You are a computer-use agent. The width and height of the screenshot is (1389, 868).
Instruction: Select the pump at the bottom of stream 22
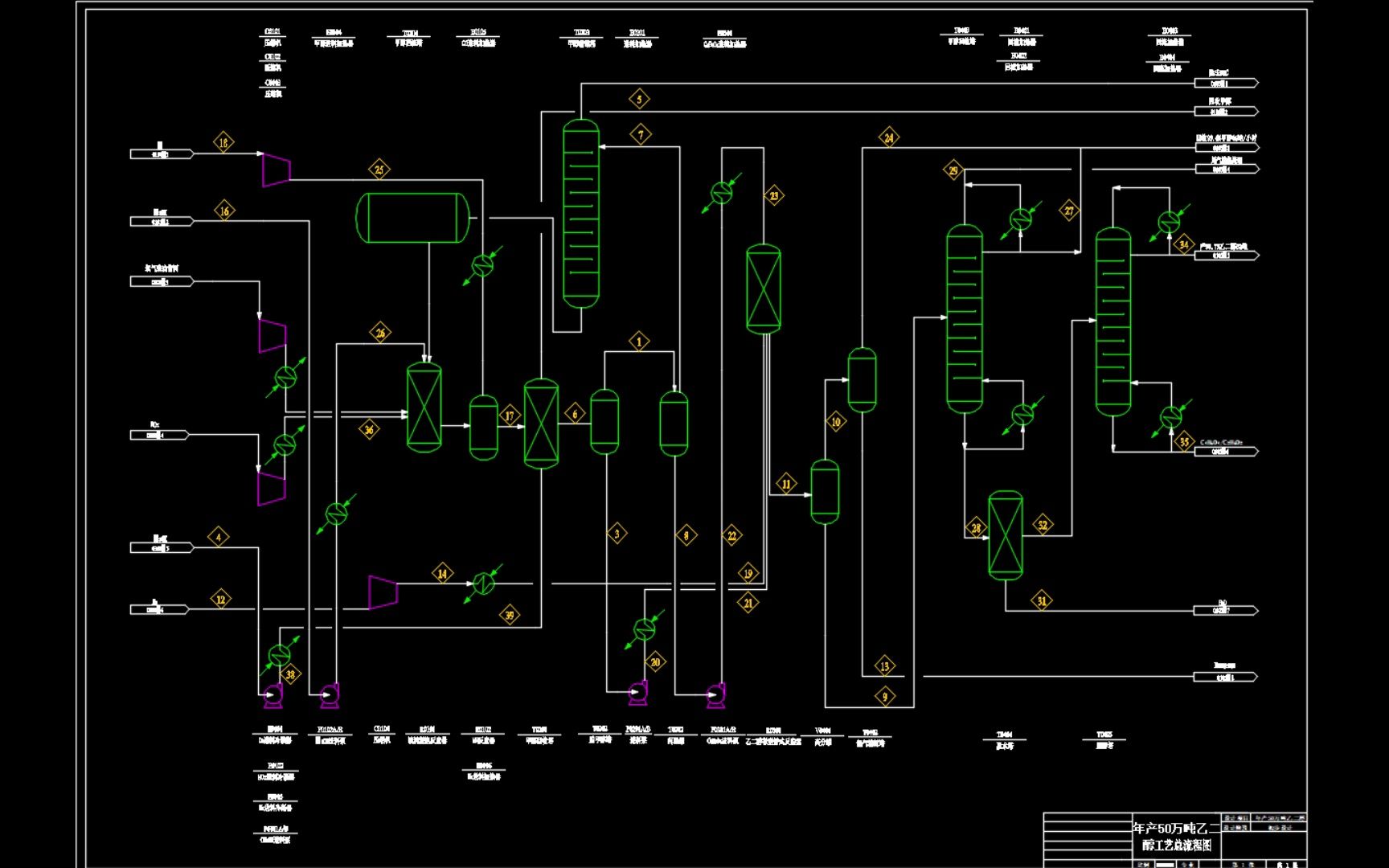coord(715,696)
